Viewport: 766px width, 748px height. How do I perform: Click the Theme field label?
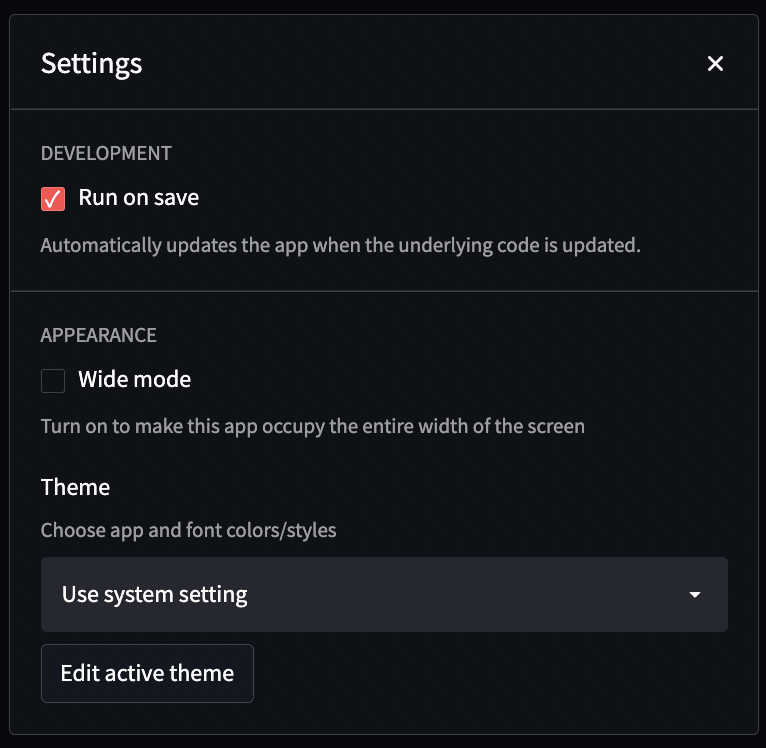coord(75,488)
